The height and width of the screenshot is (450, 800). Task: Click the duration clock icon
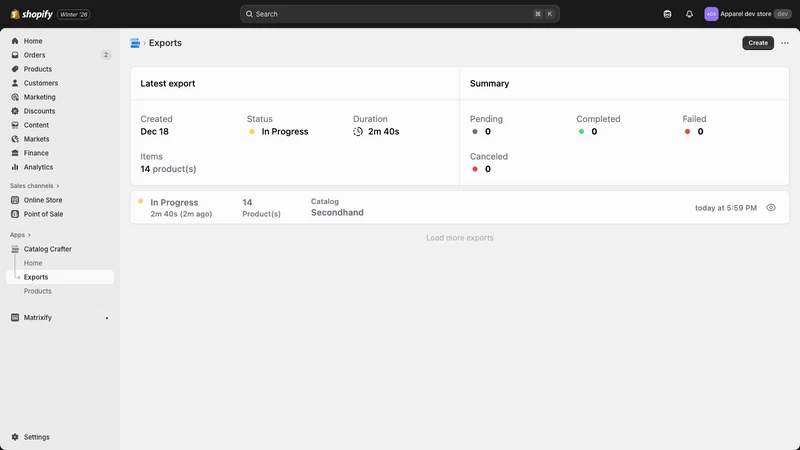pos(358,132)
